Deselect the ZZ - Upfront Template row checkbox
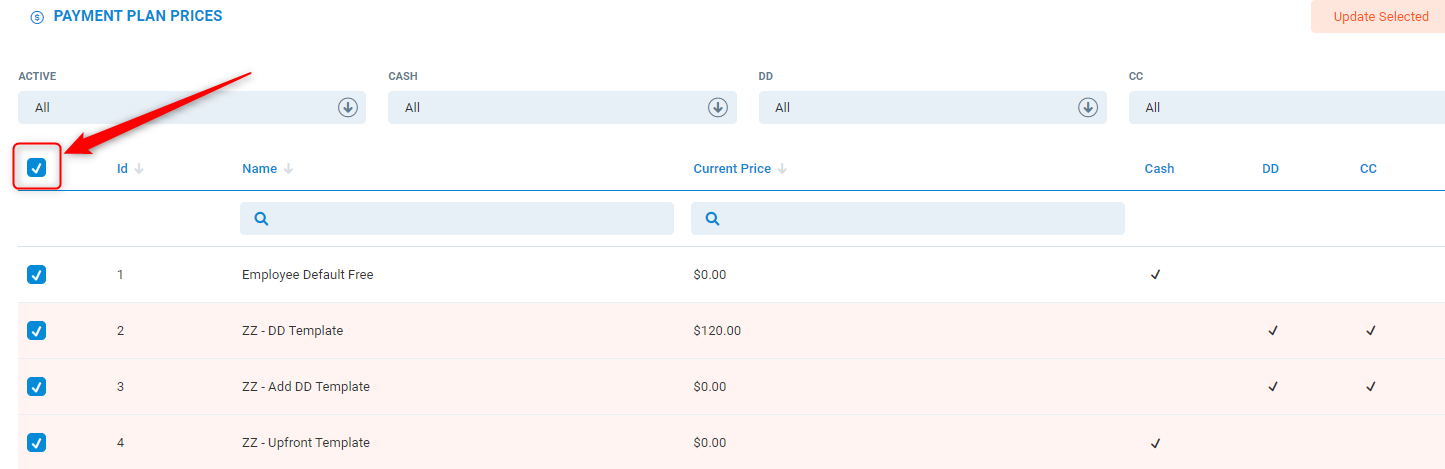Viewport: 1445px width, 469px height. [37, 443]
